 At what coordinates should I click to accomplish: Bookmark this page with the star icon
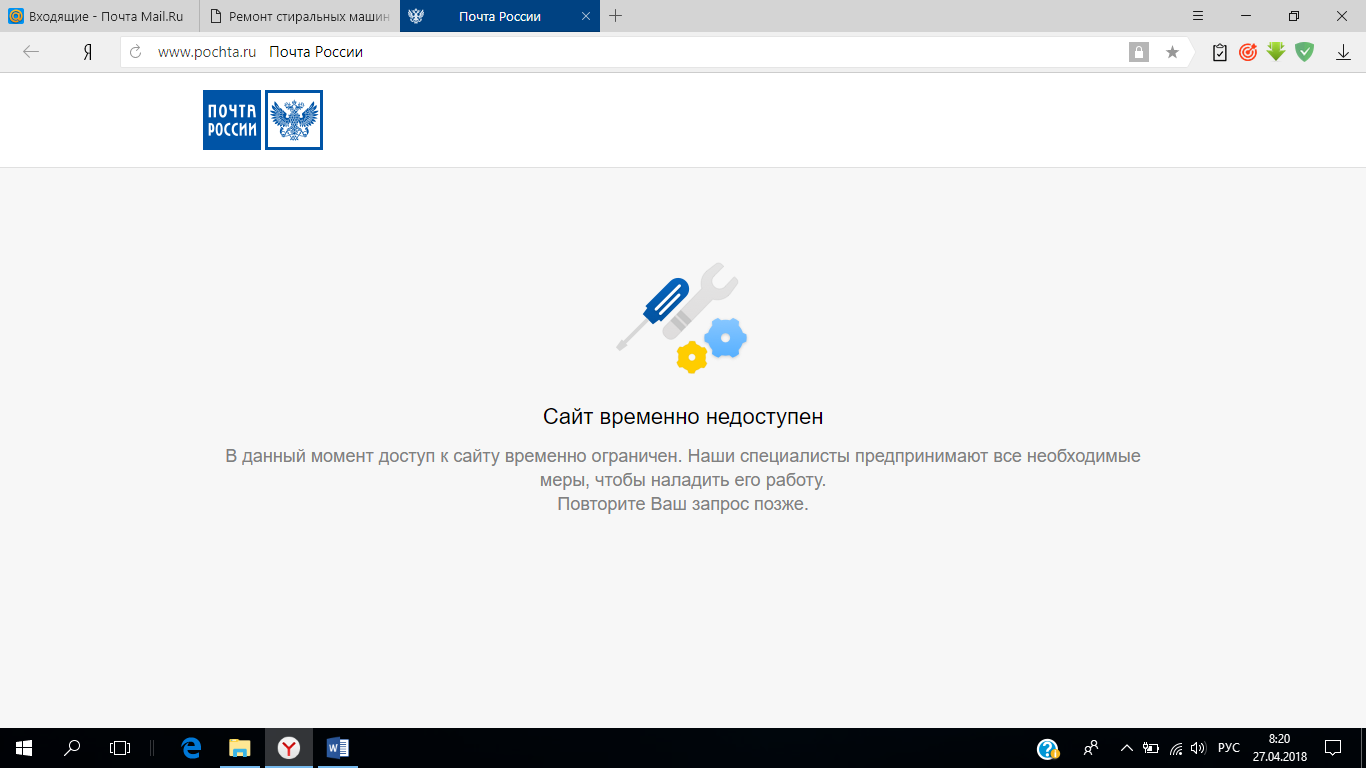pos(1172,52)
